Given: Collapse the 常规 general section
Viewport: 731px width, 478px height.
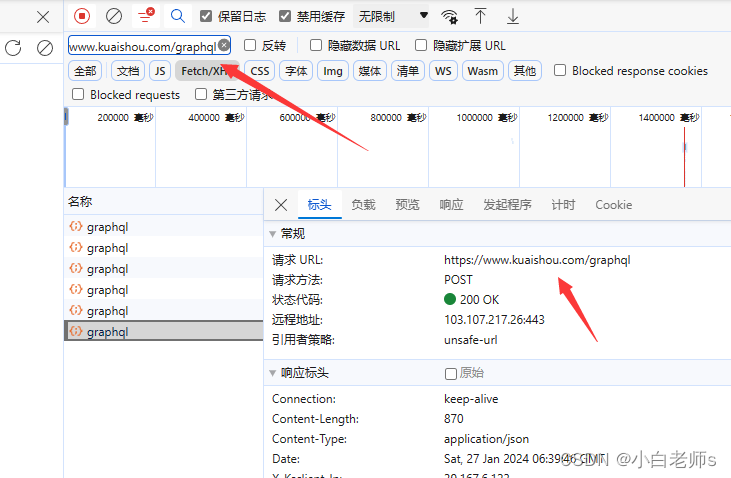Looking at the screenshot, I should (x=272, y=234).
